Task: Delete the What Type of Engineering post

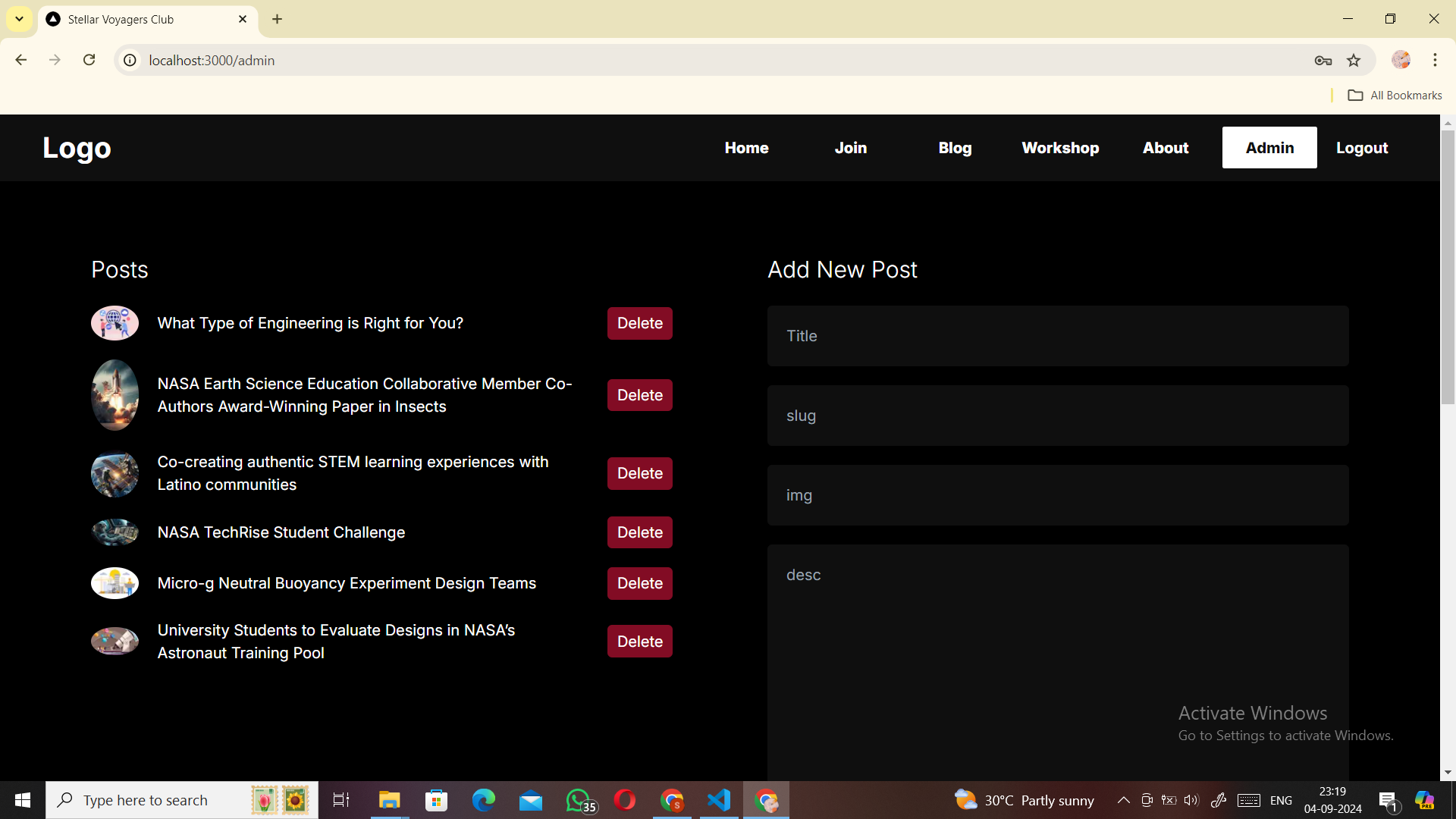Action: (639, 323)
